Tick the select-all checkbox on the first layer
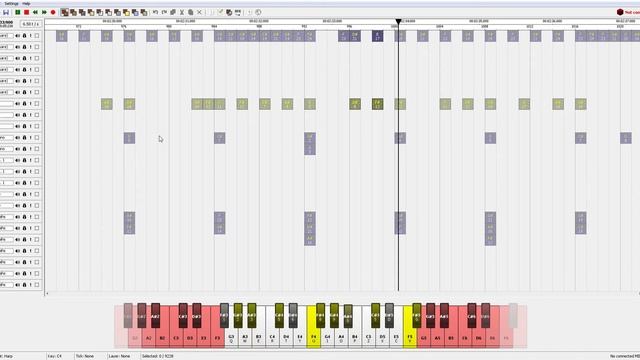This screenshot has height=360, width=640. point(37,36)
